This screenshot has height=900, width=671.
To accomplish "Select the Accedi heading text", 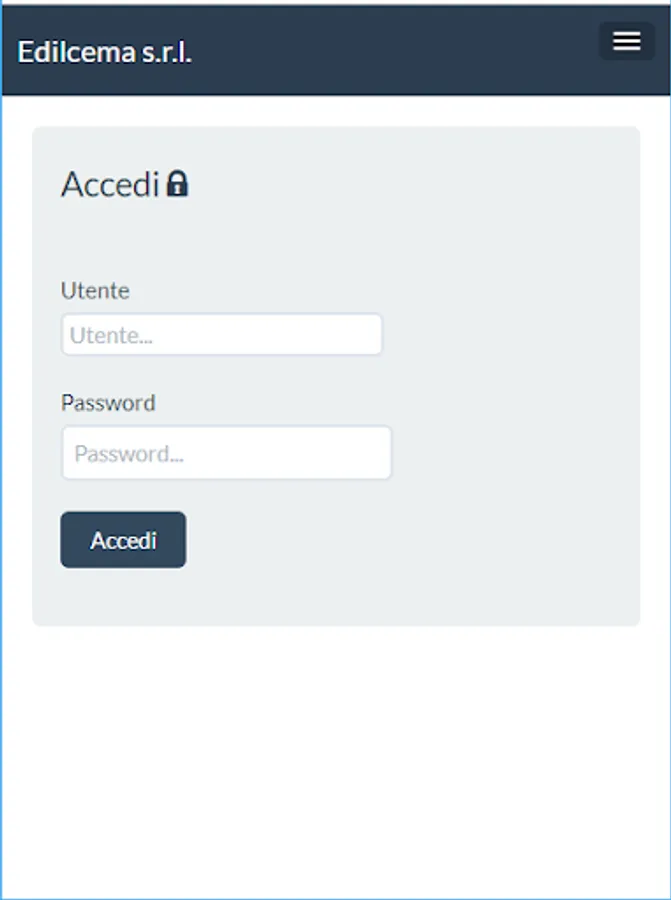I will (110, 184).
